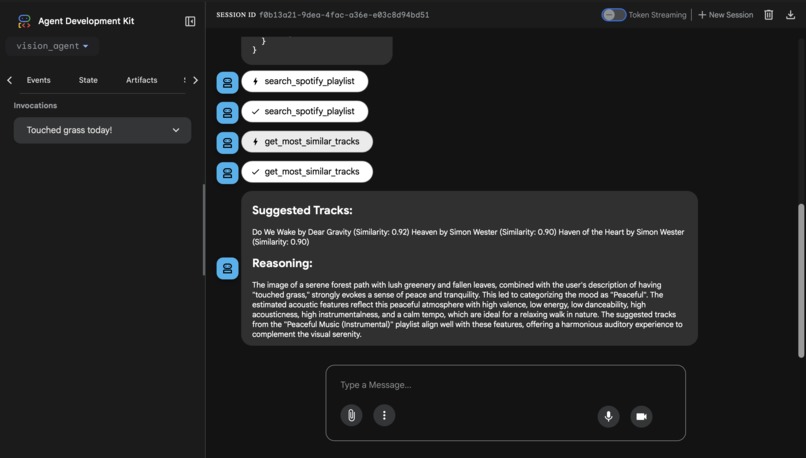Open the search_spotify_playlist response chip with checkmark
Screen dimensions: 806x458
(x=305, y=111)
